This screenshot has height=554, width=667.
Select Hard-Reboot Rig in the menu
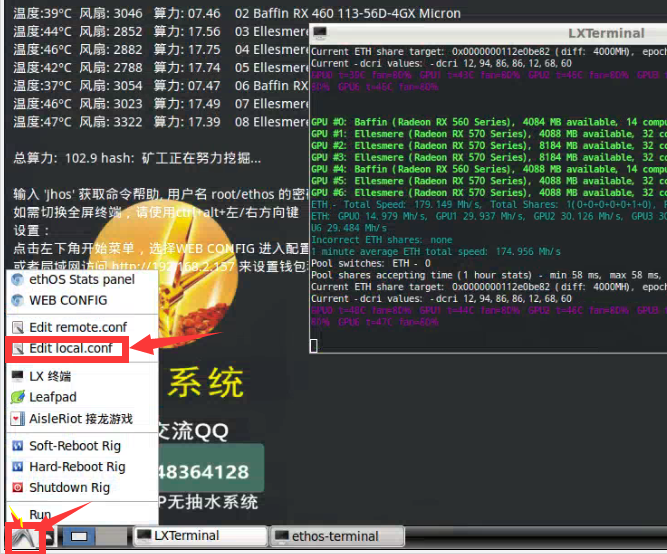coord(77,467)
